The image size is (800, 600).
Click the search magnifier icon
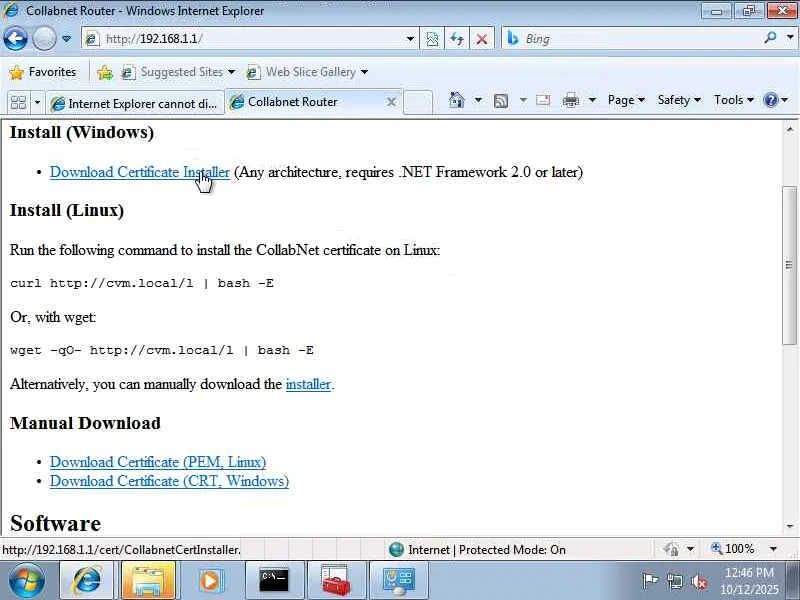(770, 38)
